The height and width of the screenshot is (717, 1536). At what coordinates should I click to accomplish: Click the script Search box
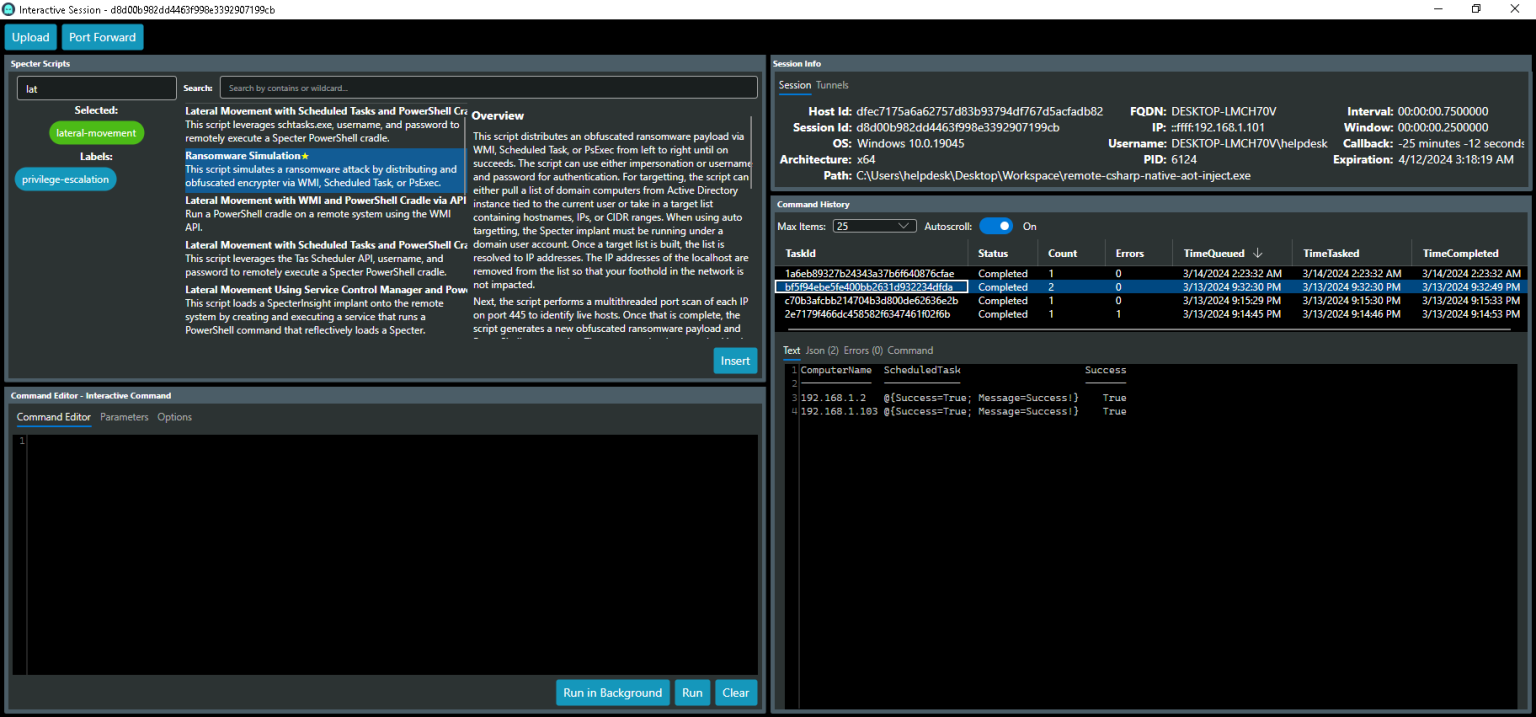tap(488, 88)
